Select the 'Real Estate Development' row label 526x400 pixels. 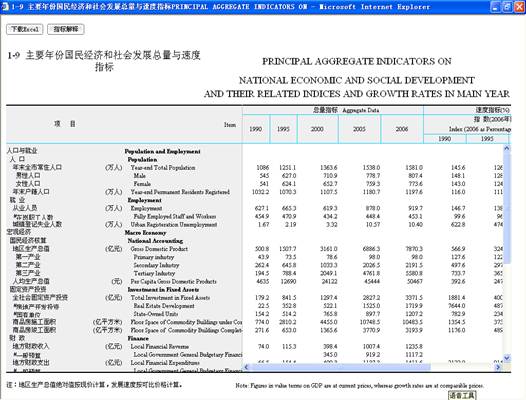pos(164,306)
